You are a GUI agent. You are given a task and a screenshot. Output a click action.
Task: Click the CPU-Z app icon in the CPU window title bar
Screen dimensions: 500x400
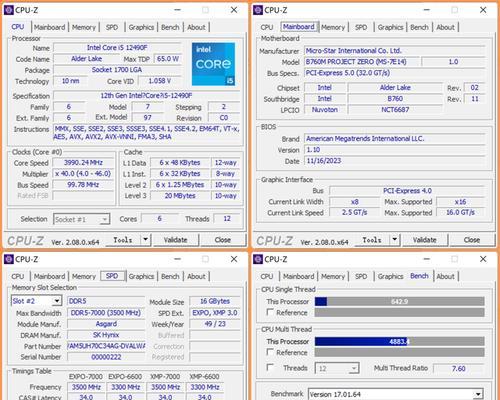pyautogui.click(x=9, y=10)
